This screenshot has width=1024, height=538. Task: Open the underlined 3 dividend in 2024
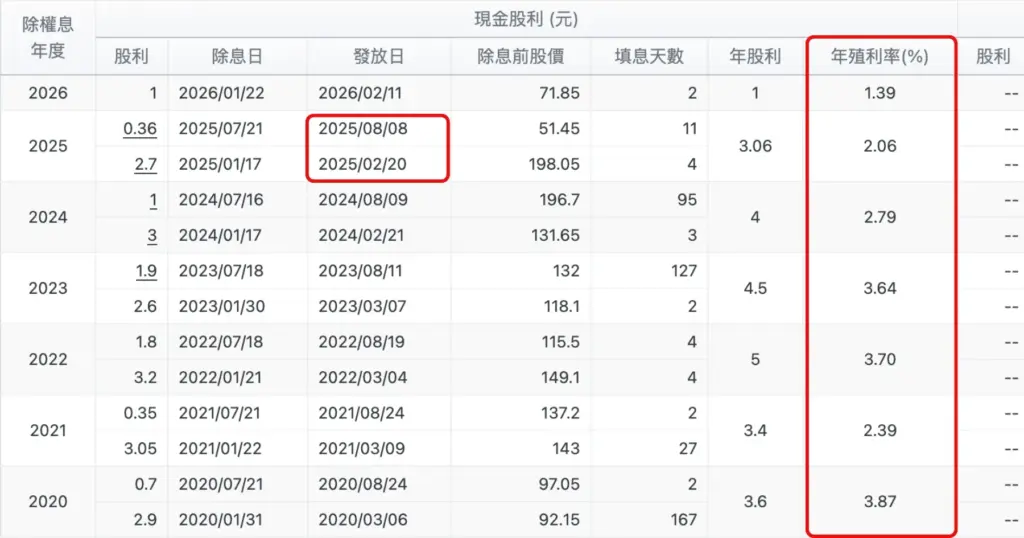pyautogui.click(x=153, y=235)
